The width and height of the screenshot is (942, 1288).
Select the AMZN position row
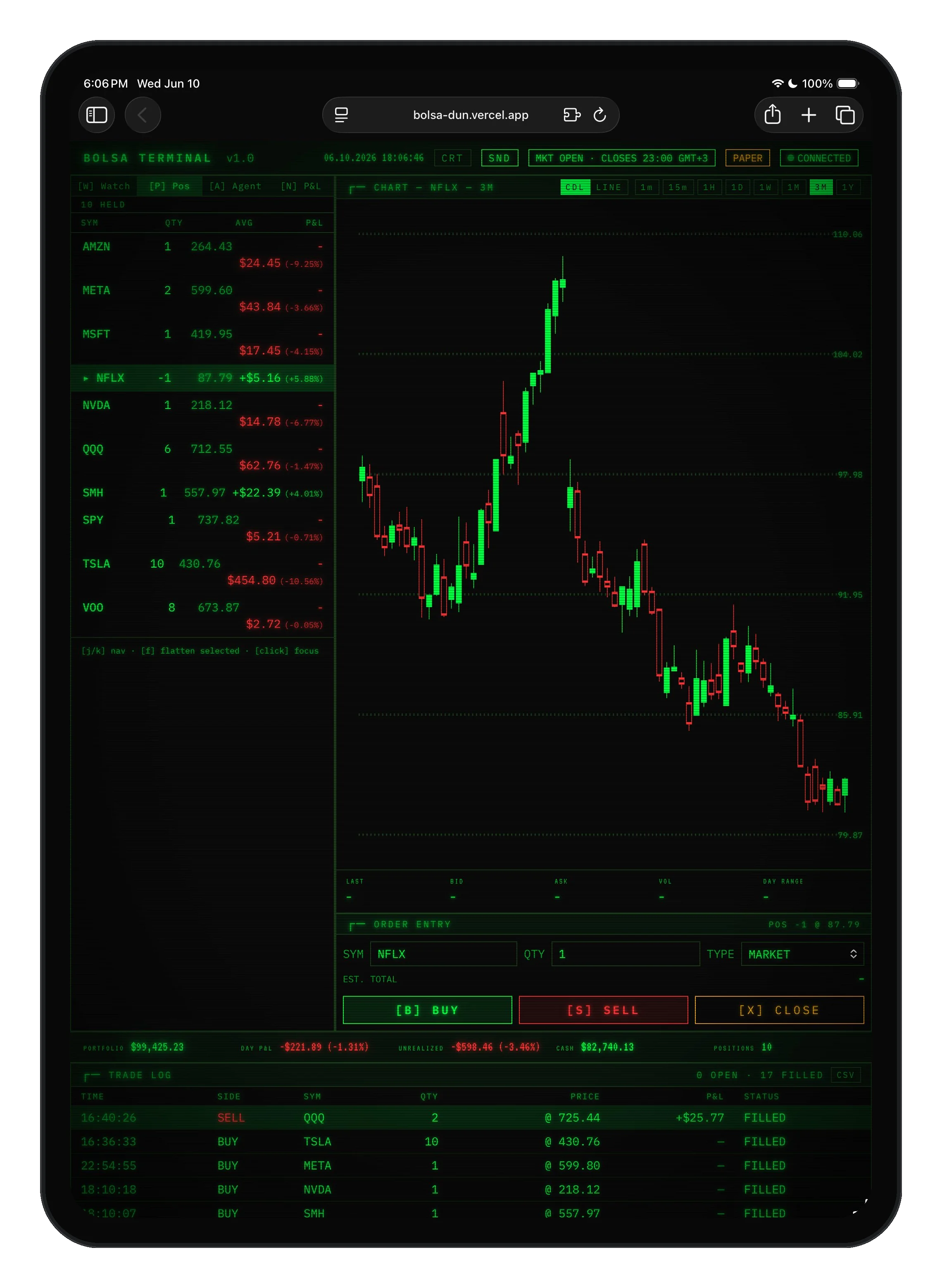pos(202,254)
